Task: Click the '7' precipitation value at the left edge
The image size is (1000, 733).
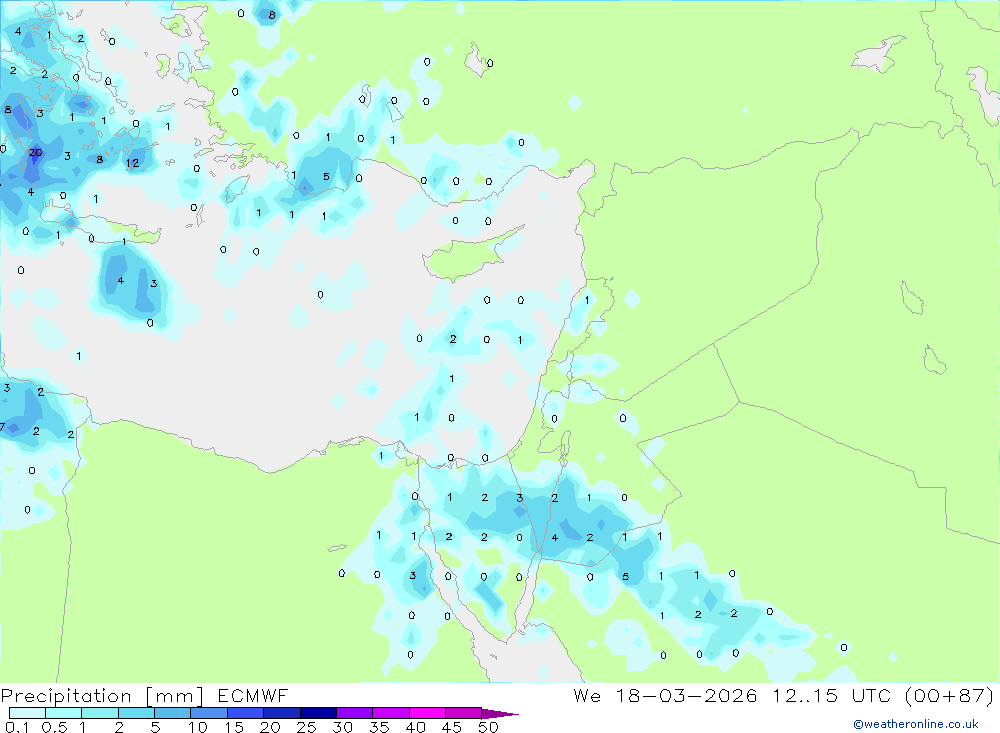Action: 3,427
